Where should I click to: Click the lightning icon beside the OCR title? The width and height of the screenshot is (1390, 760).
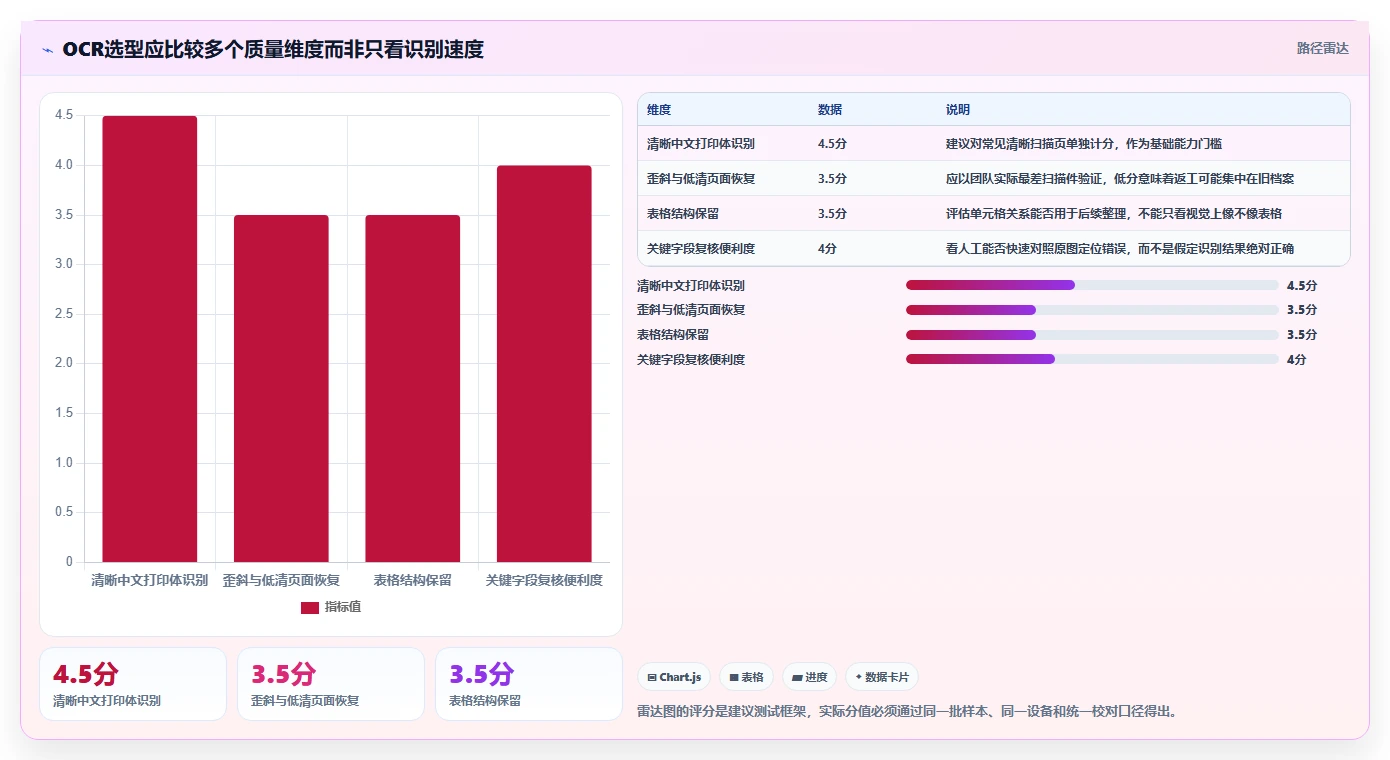tap(48, 50)
